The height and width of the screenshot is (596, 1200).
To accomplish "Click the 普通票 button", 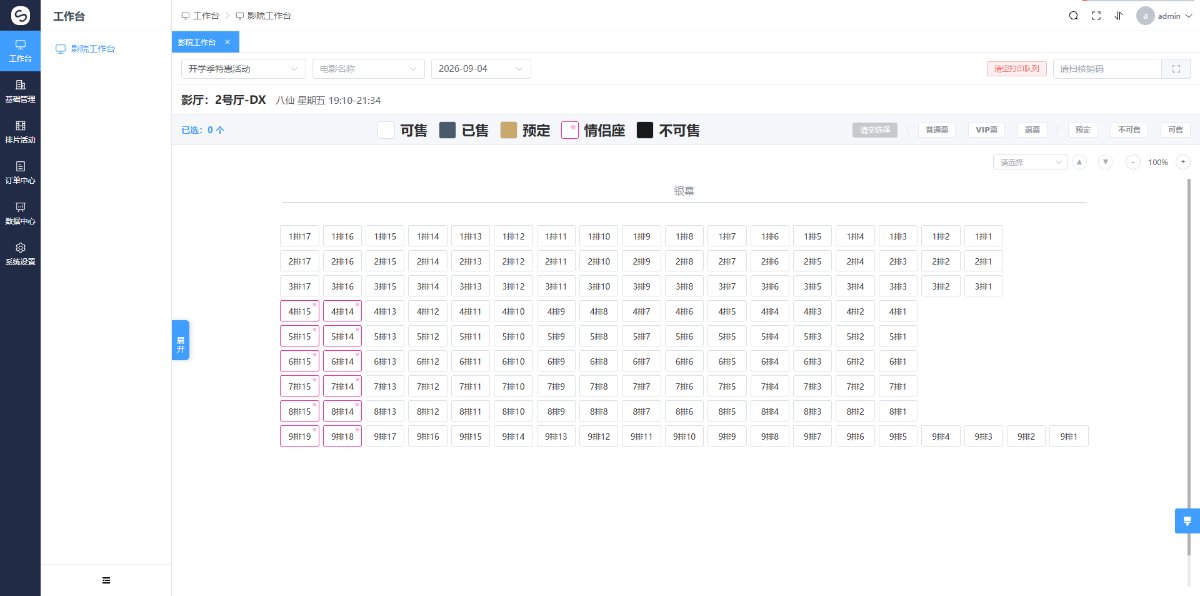I will (938, 130).
